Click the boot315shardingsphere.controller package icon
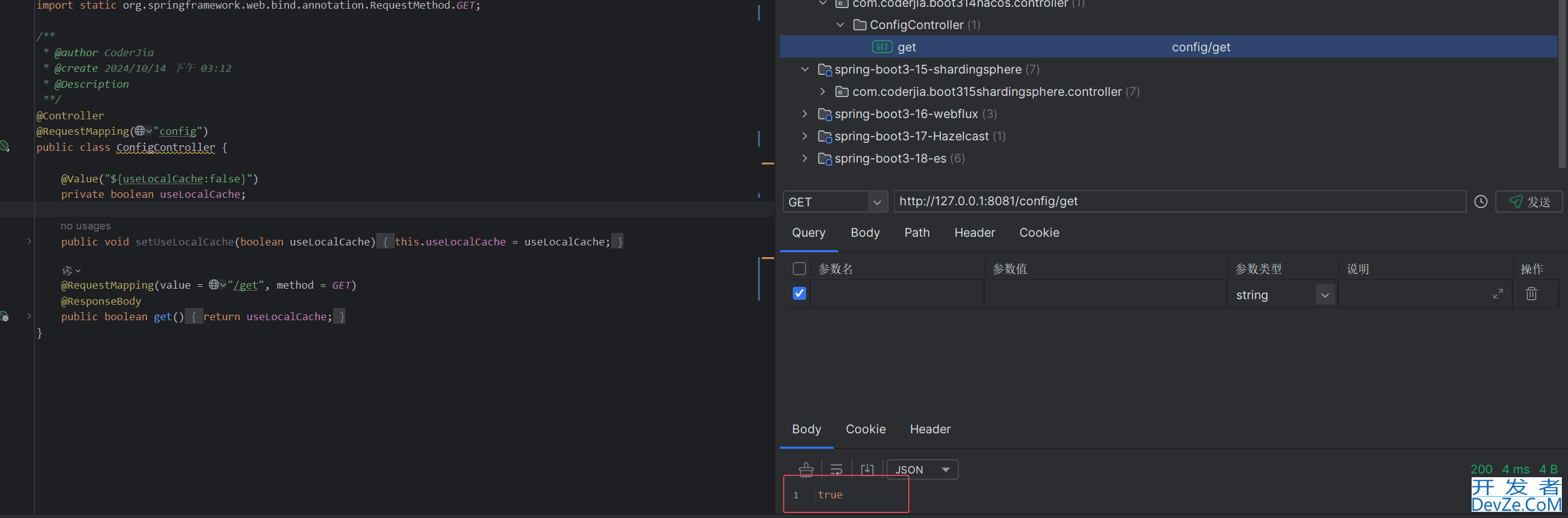Image resolution: width=1568 pixels, height=518 pixels. pyautogui.click(x=841, y=91)
